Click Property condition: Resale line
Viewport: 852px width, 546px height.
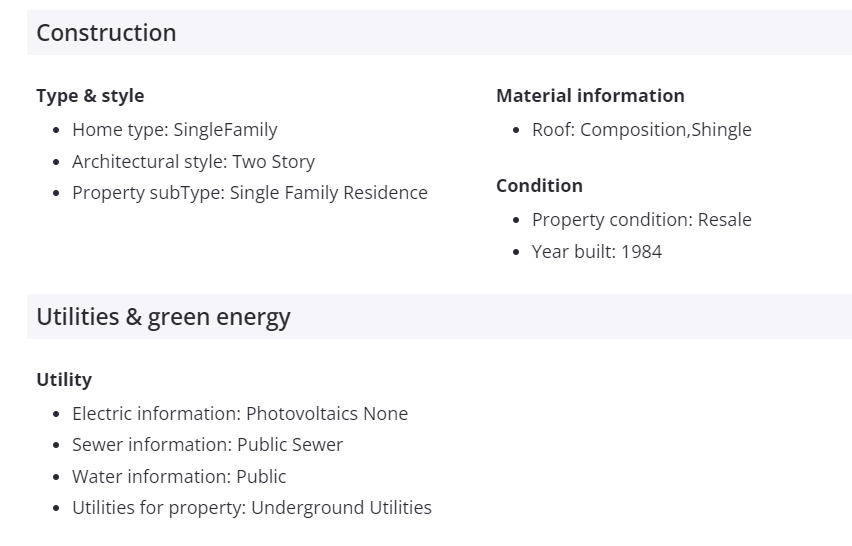641,220
